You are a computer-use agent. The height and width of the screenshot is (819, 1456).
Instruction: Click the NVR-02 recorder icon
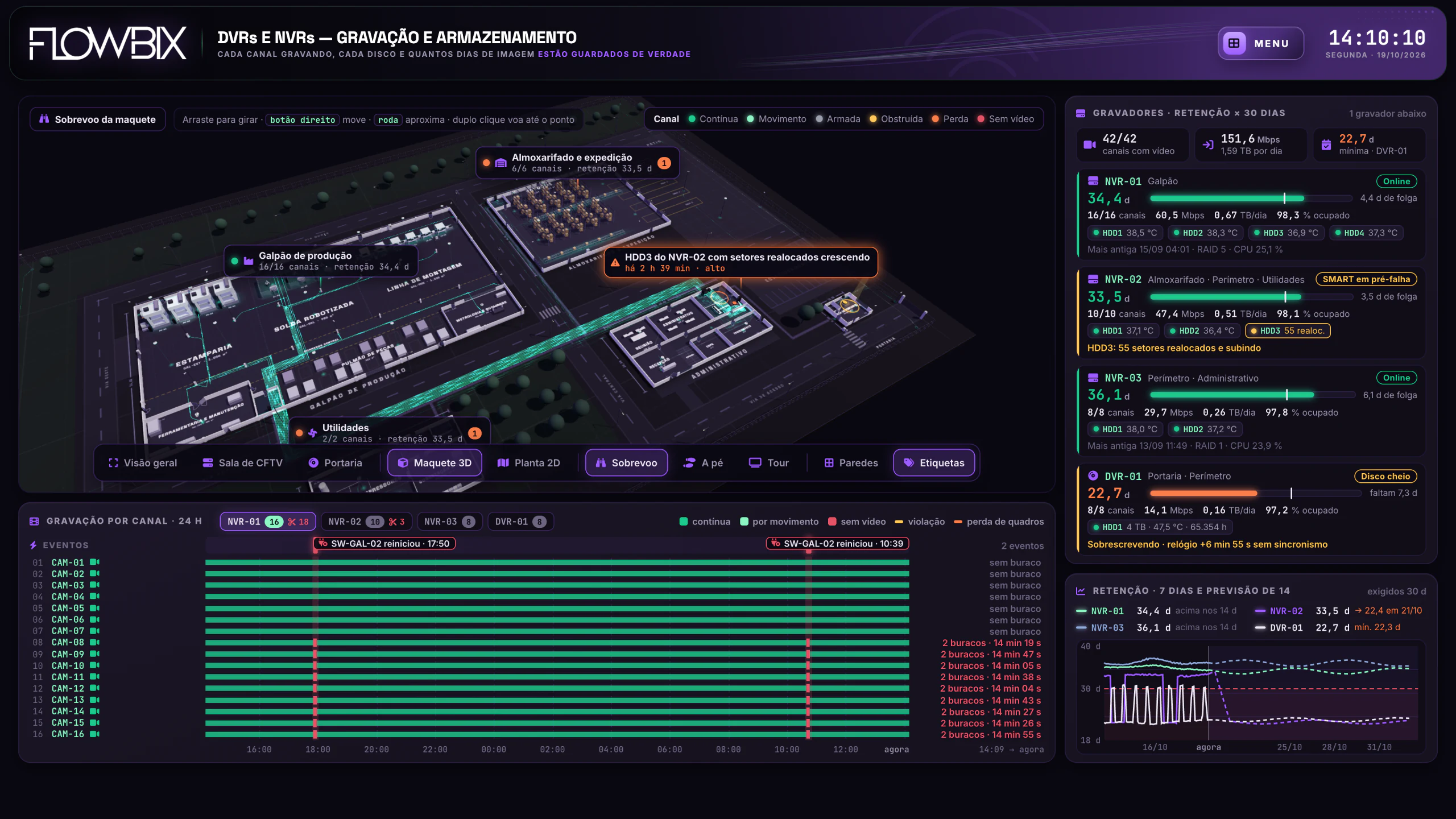[x=1093, y=280]
